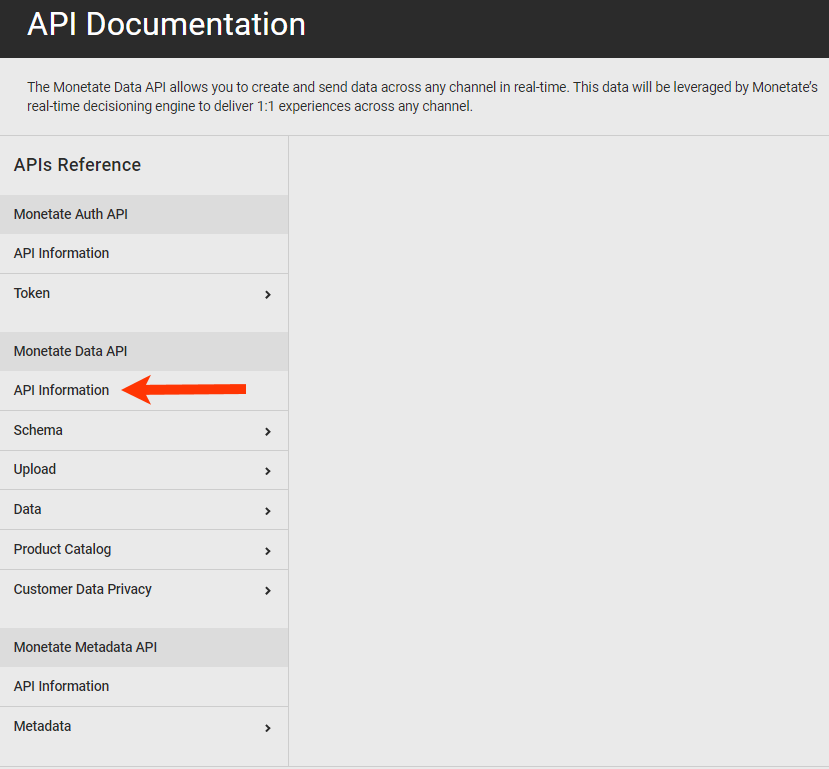
Task: Choose the Upload label in the sidebar
Action: point(35,469)
